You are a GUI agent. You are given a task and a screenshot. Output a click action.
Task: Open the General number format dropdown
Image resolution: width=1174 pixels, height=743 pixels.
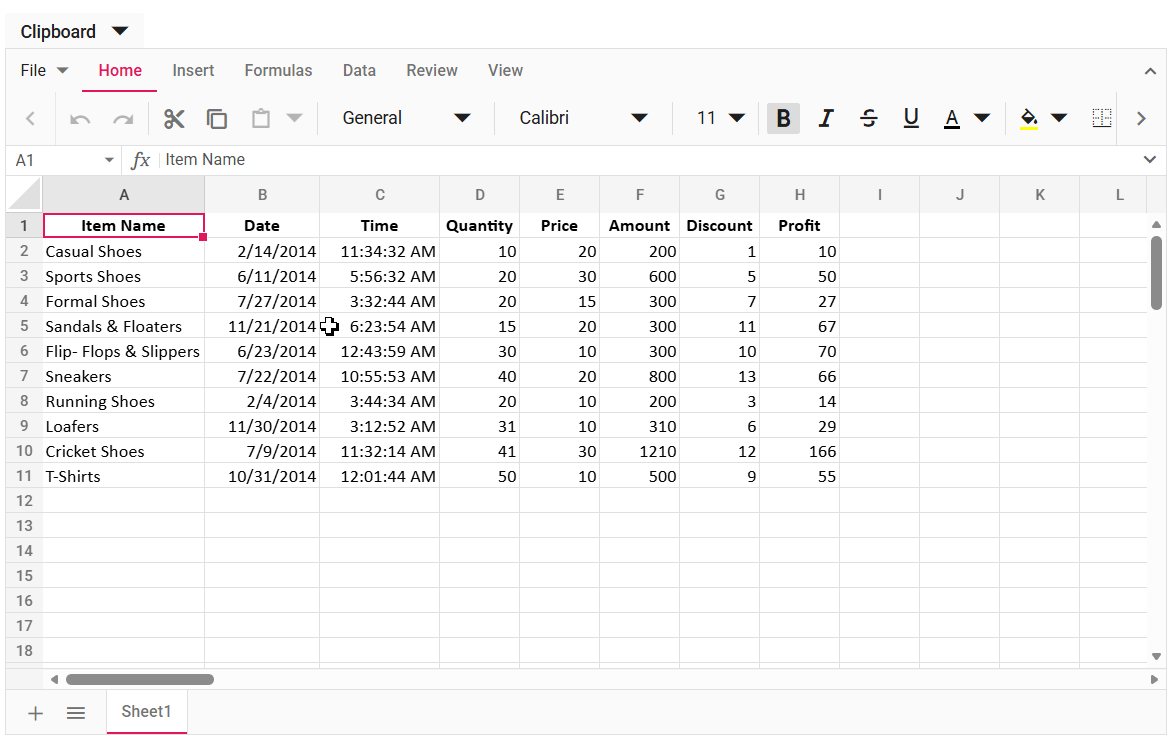(x=405, y=118)
